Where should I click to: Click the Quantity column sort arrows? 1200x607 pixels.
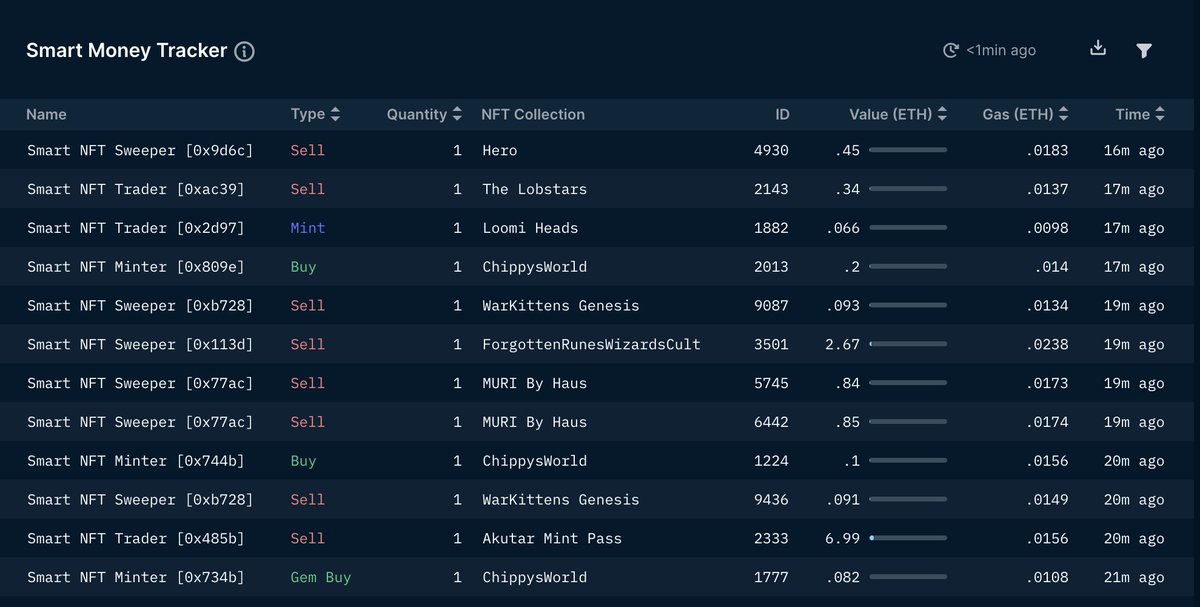[456, 114]
